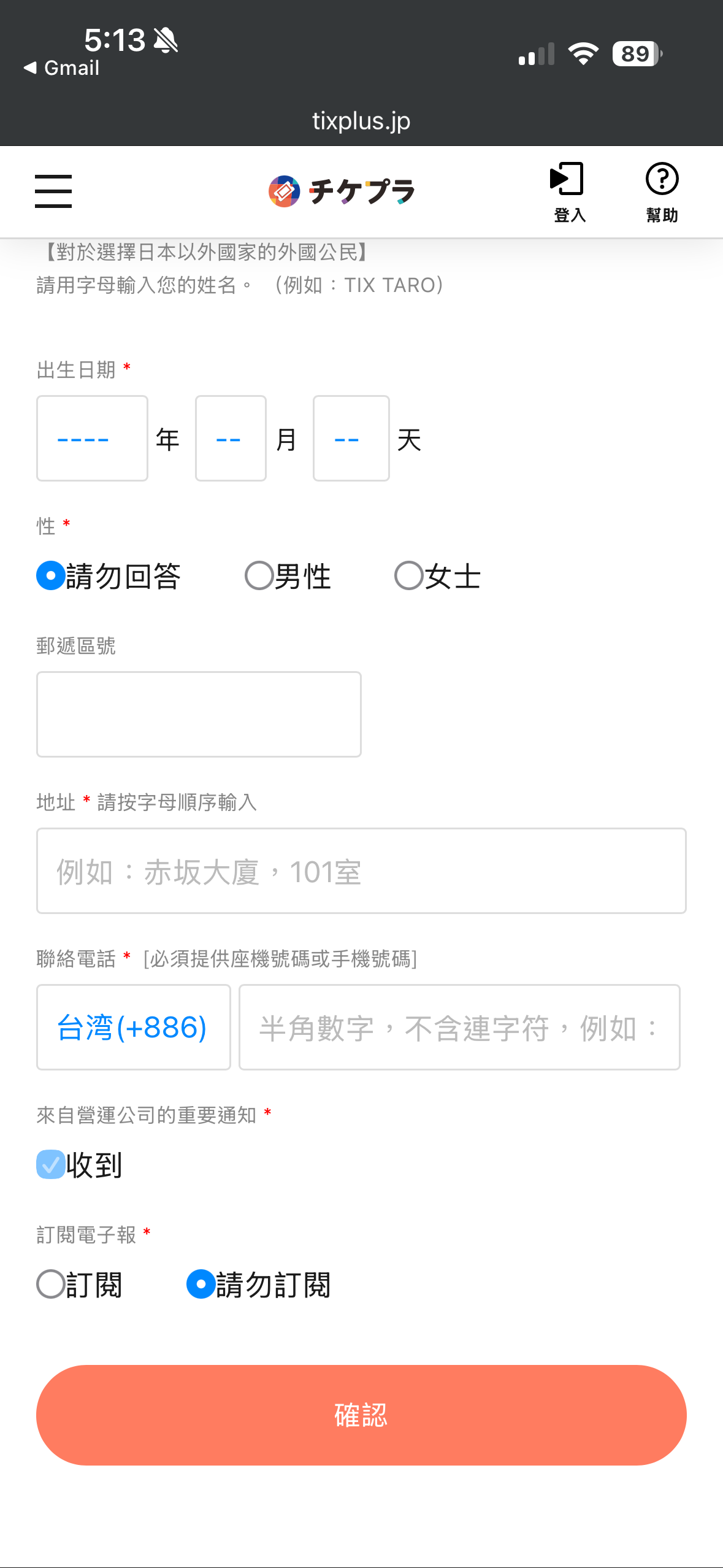Image resolution: width=723 pixels, height=1568 pixels.
Task: Select the 男性 radio button
Action: click(x=259, y=576)
